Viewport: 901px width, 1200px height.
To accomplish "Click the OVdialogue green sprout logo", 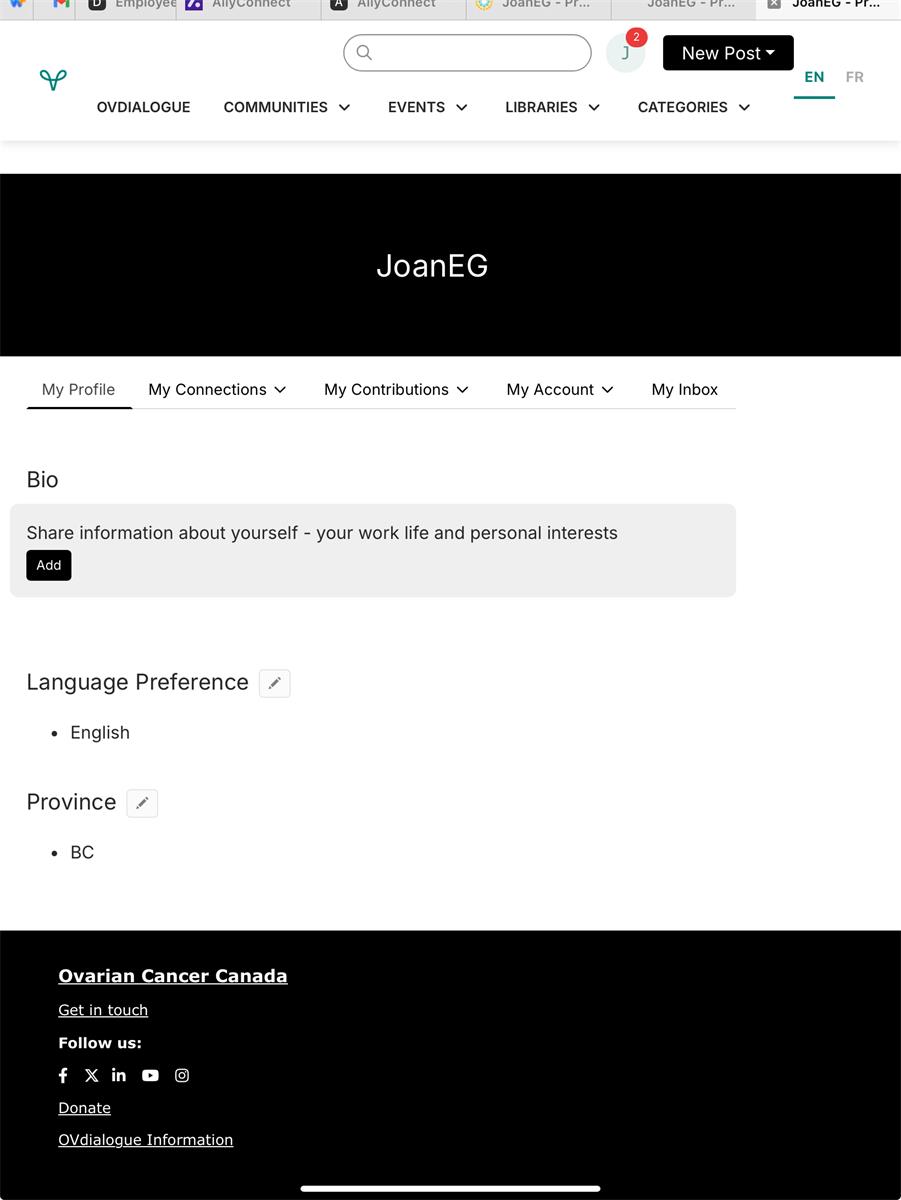I will tap(53, 80).
